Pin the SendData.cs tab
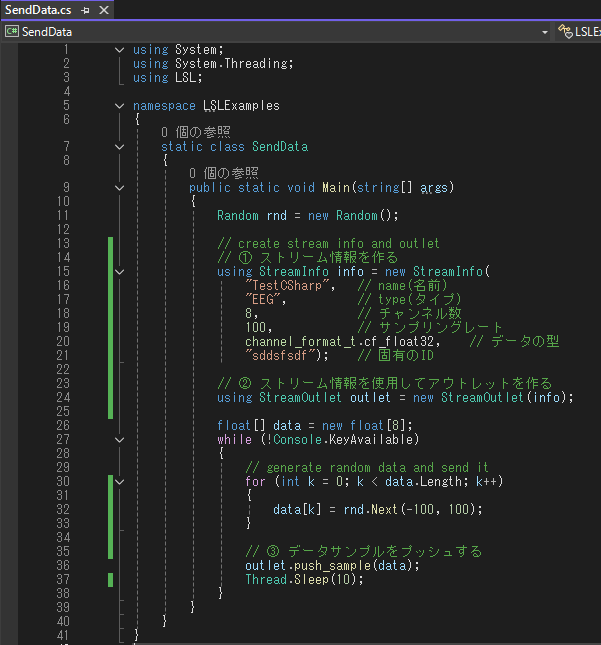 (x=86, y=10)
